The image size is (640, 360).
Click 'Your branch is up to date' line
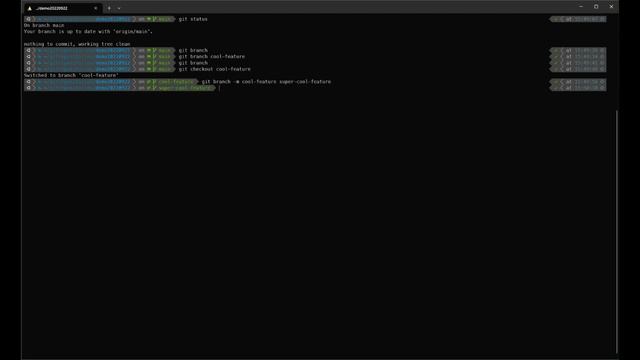click(x=88, y=31)
